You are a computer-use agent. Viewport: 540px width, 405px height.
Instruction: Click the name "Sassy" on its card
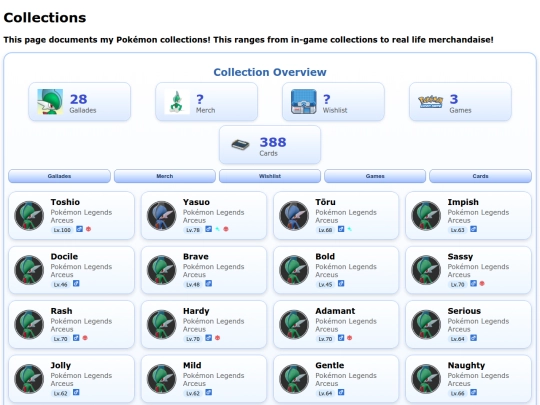coord(460,257)
